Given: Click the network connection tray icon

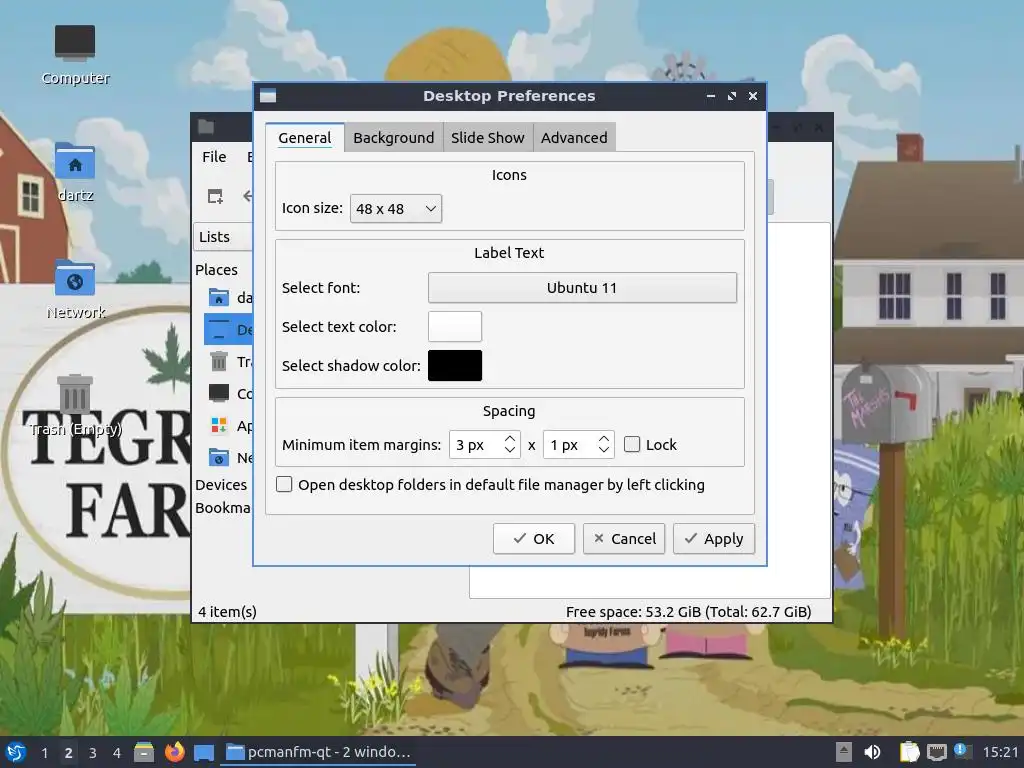Looking at the screenshot, I should (x=936, y=752).
